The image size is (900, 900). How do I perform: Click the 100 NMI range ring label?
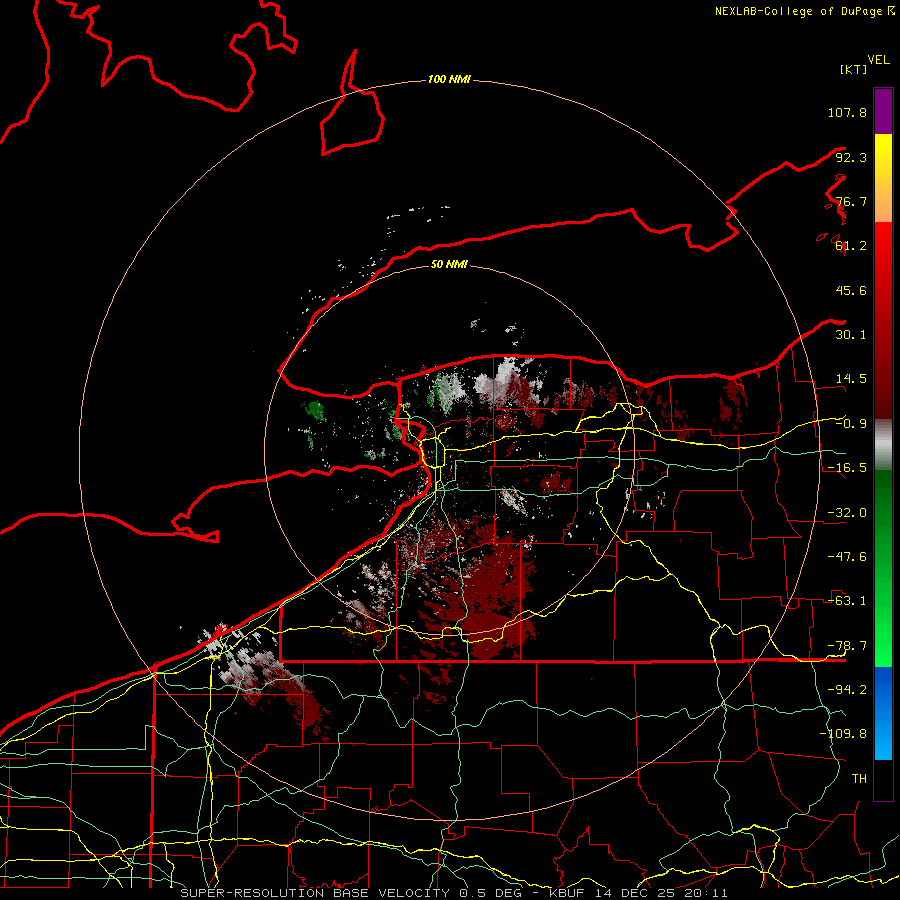click(x=449, y=79)
